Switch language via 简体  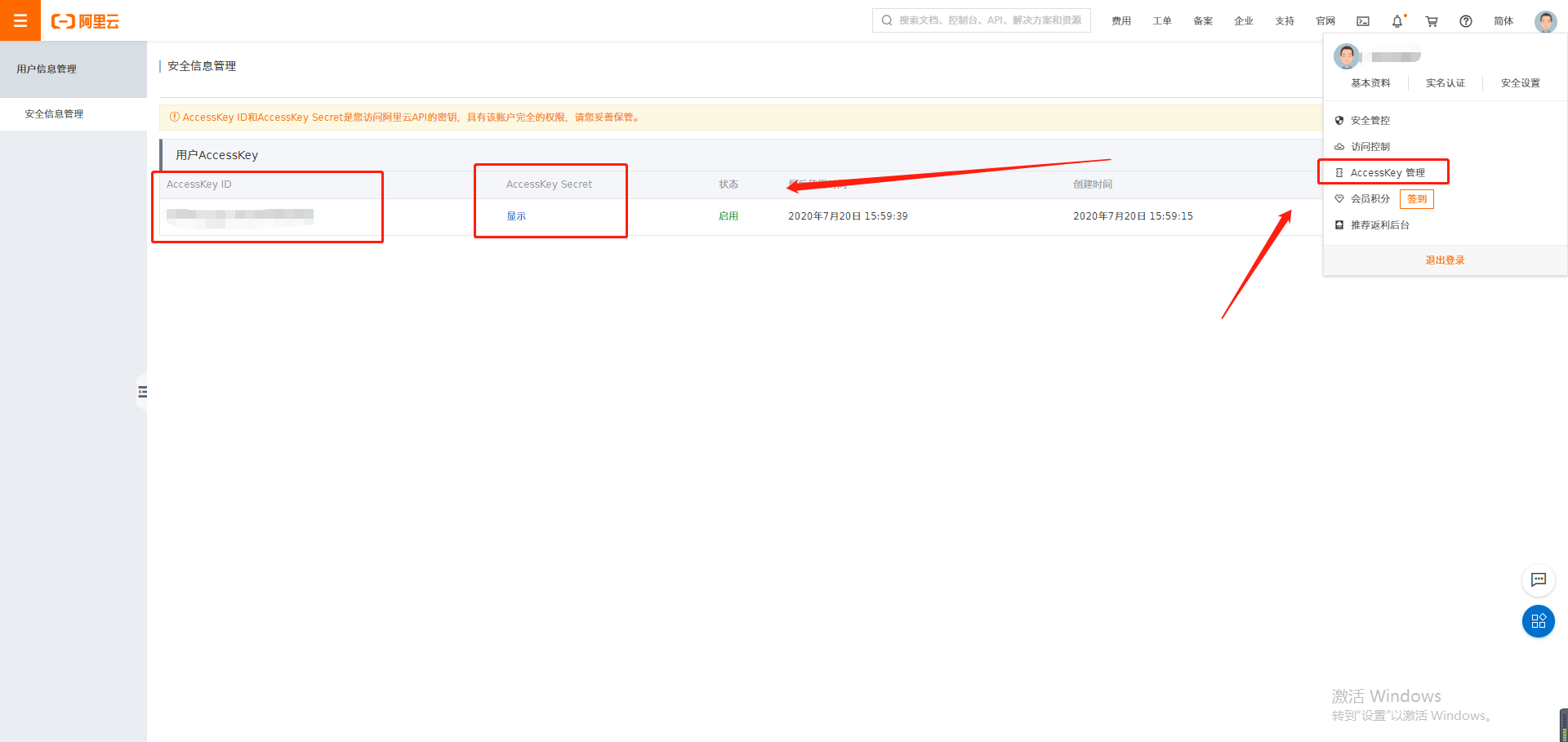coord(1503,21)
